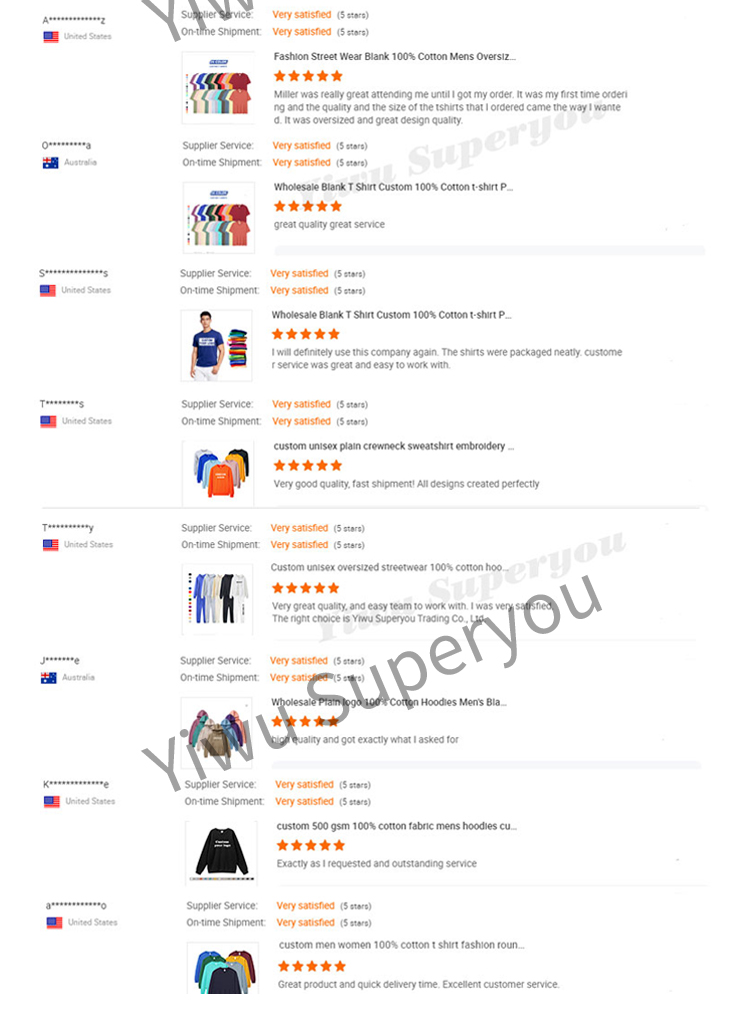Image resolution: width=750 pixels, height=1034 pixels.
Task: Click the Australia flag beside reviewer J***e
Action: [x=48, y=678]
